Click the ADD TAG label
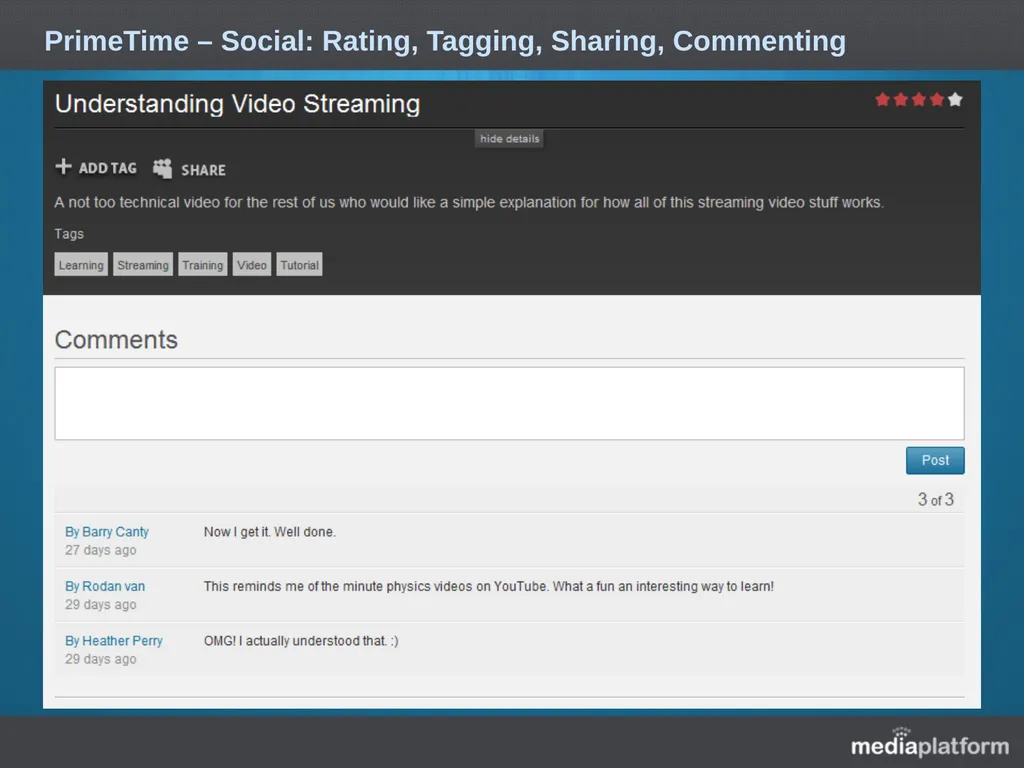Image resolution: width=1024 pixels, height=768 pixels. tap(108, 168)
